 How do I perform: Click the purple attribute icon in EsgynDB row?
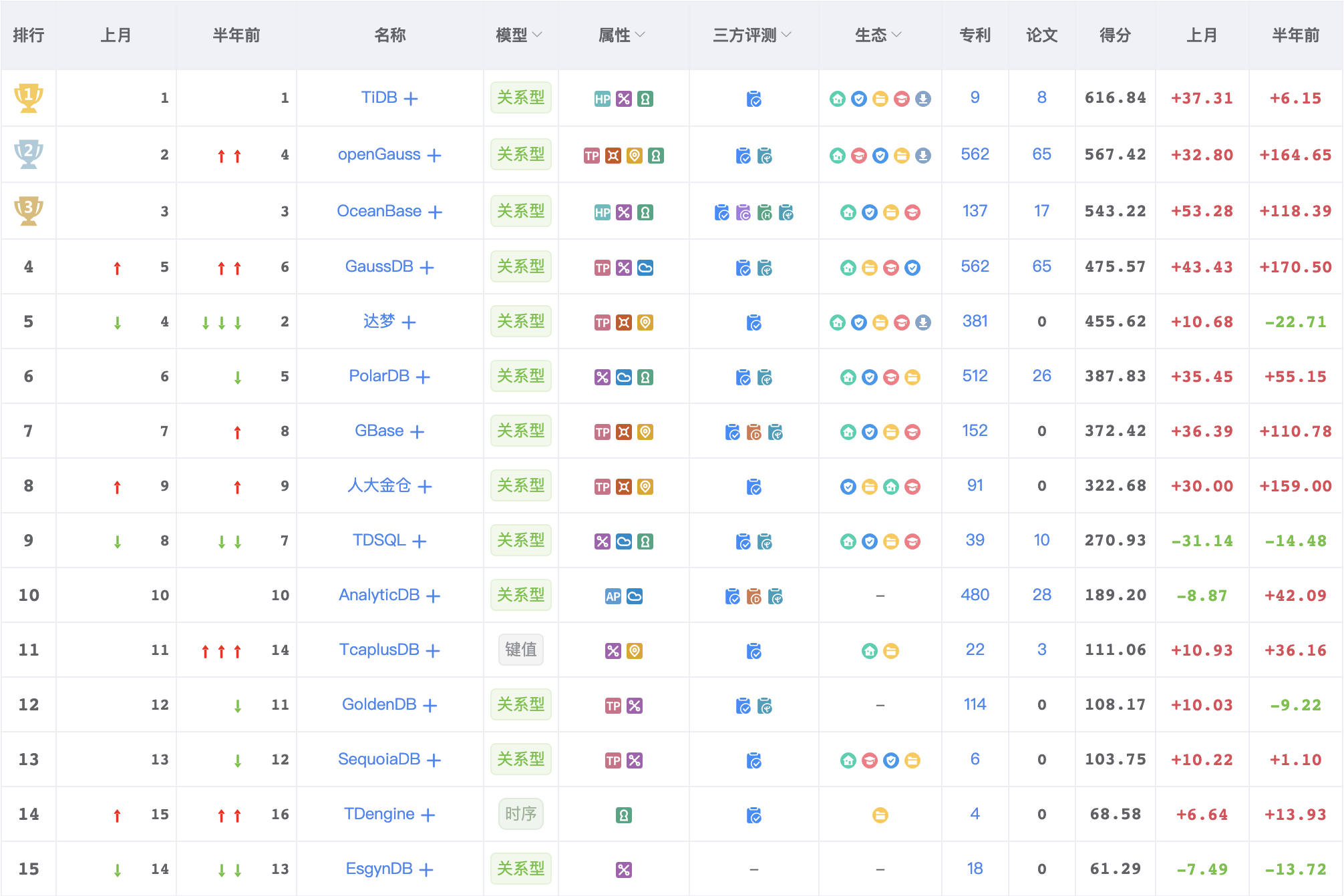point(624,870)
